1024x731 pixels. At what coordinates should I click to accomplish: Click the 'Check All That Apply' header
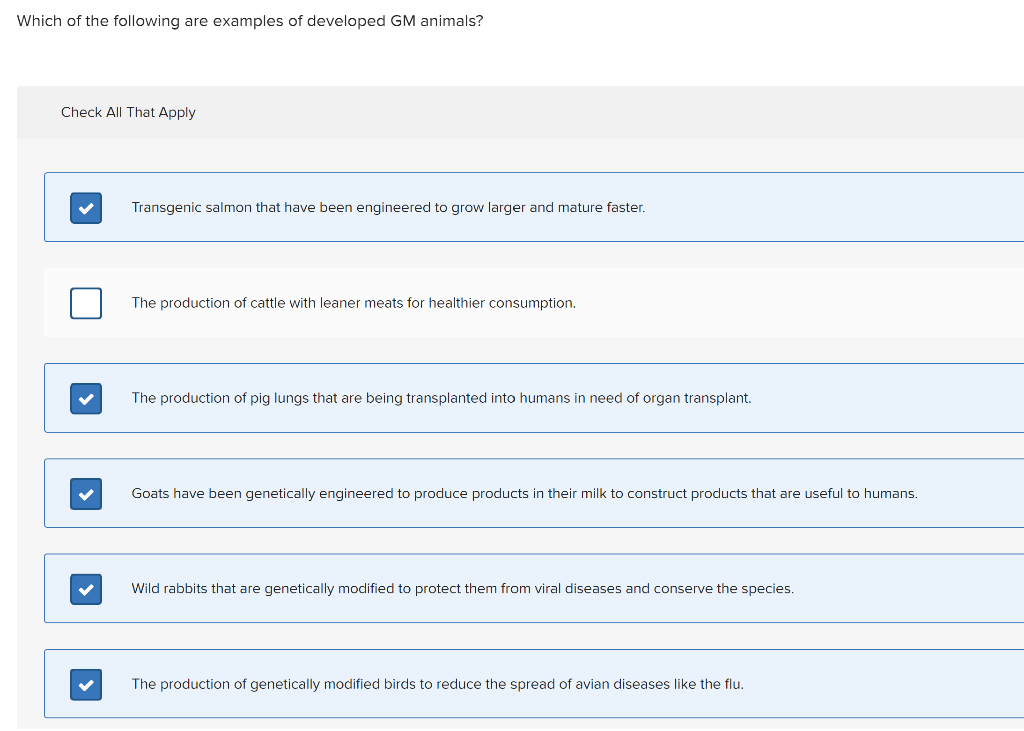coord(128,112)
